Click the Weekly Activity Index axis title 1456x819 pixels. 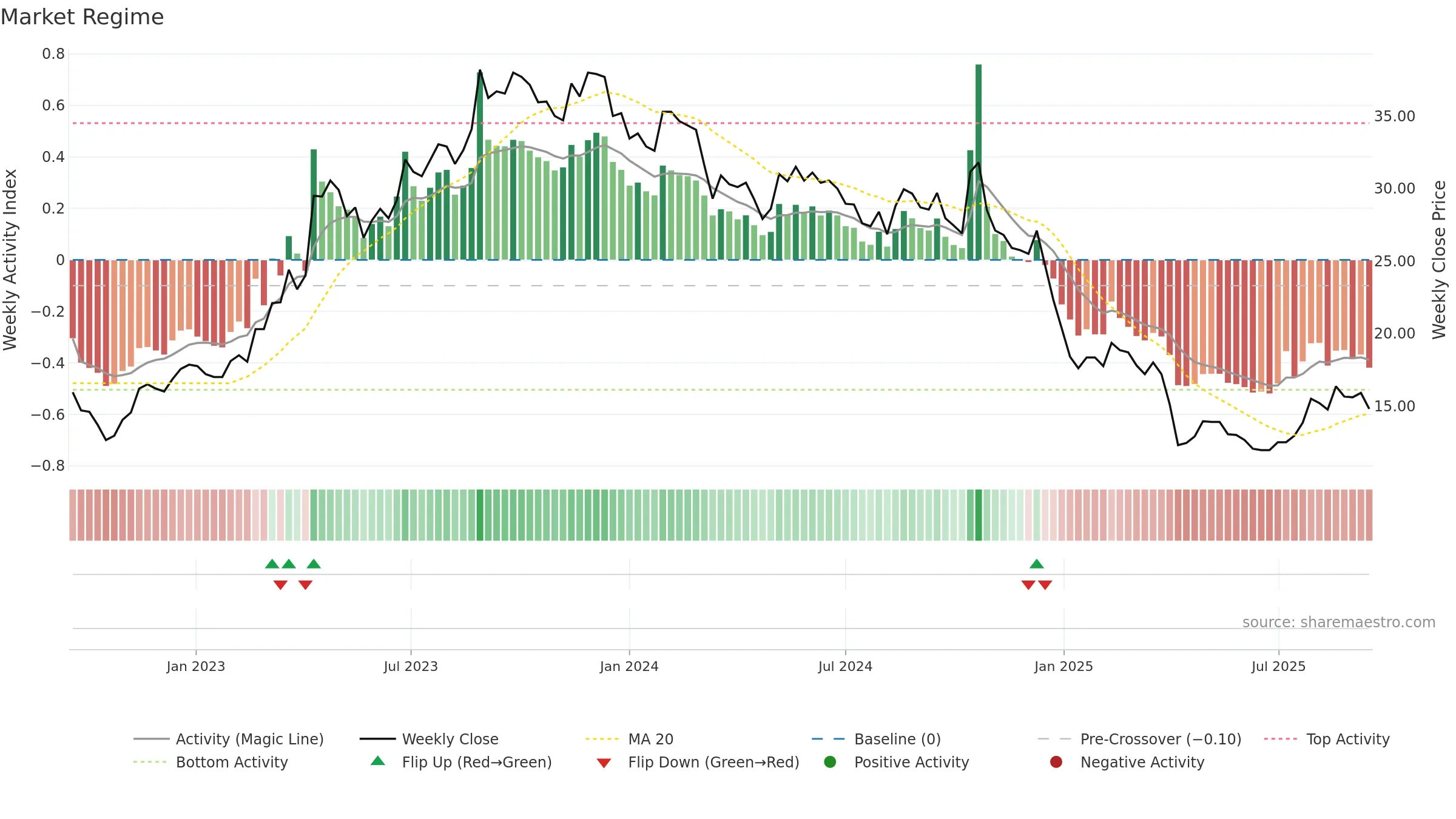[10, 260]
